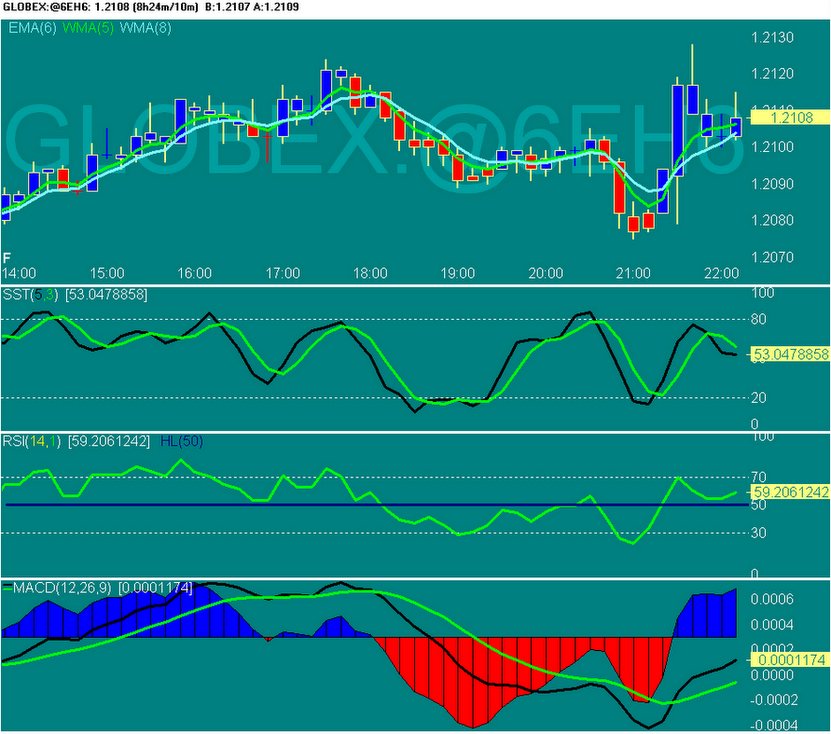Click the 20:00 time axis label
The width and height of the screenshot is (831, 734).
pos(545,273)
